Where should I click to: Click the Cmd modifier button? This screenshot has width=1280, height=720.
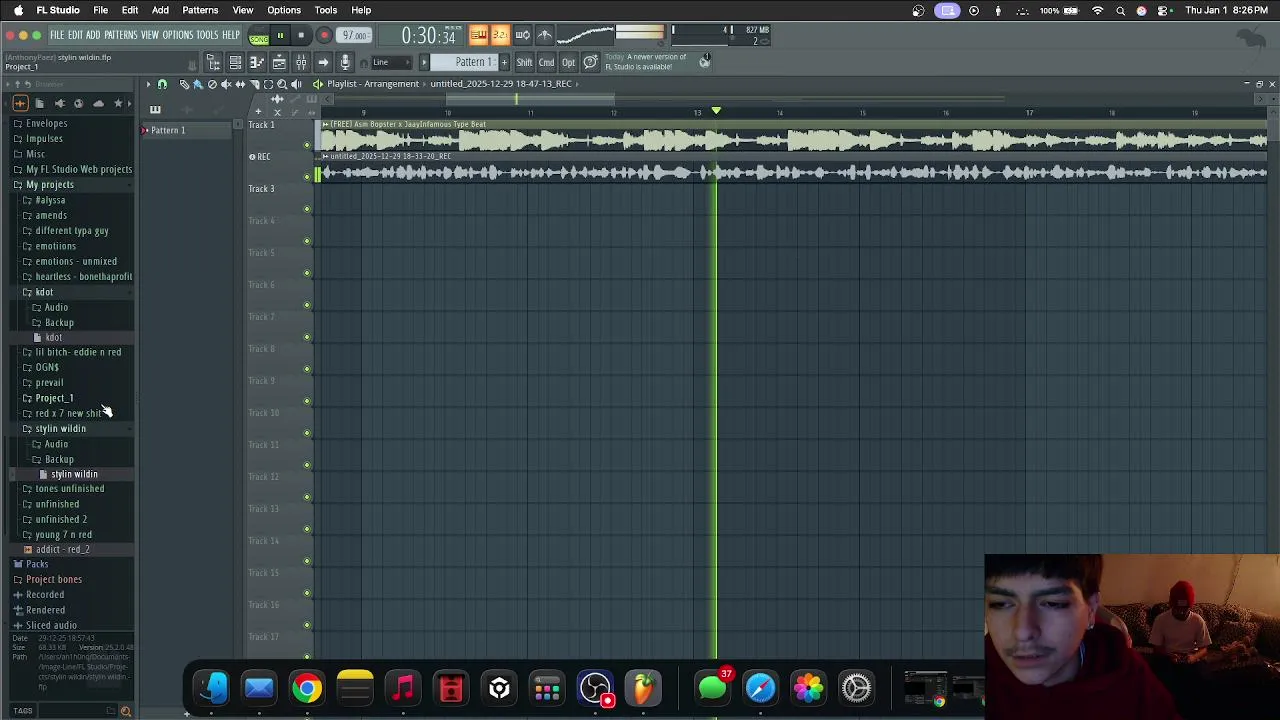tap(546, 62)
